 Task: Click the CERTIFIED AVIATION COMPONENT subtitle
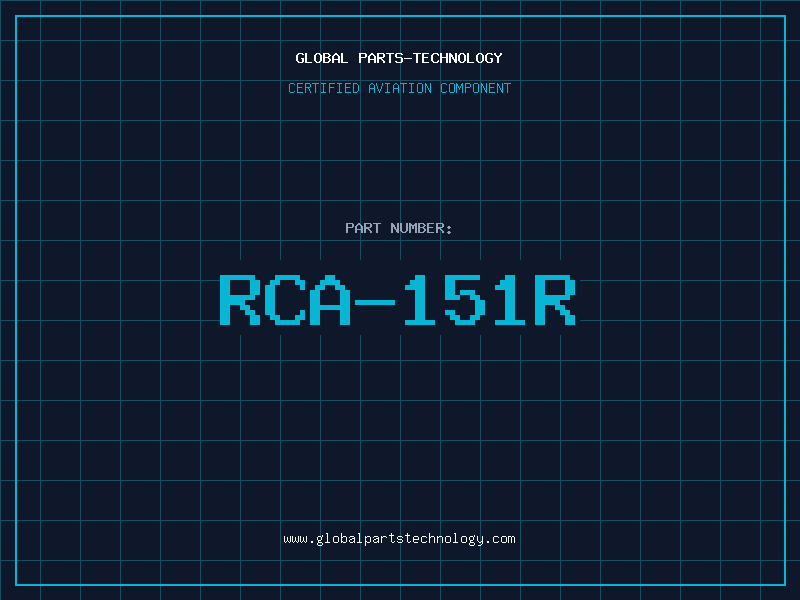click(x=399, y=88)
